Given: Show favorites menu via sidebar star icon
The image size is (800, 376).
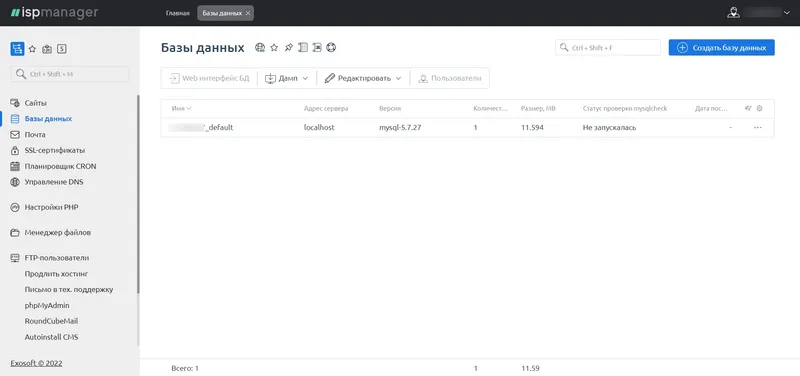Looking at the screenshot, I should [32, 49].
